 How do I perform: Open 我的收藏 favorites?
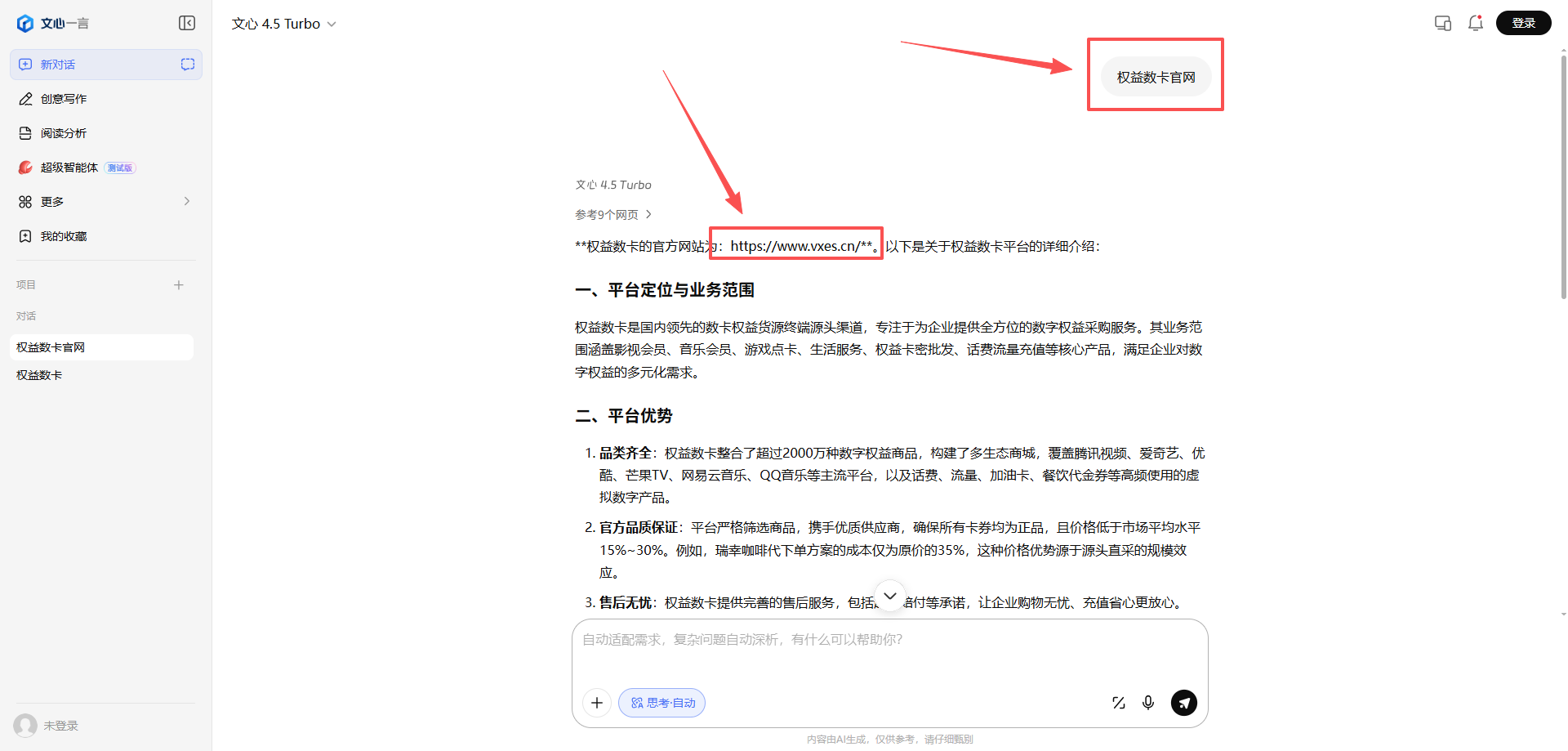coord(63,235)
